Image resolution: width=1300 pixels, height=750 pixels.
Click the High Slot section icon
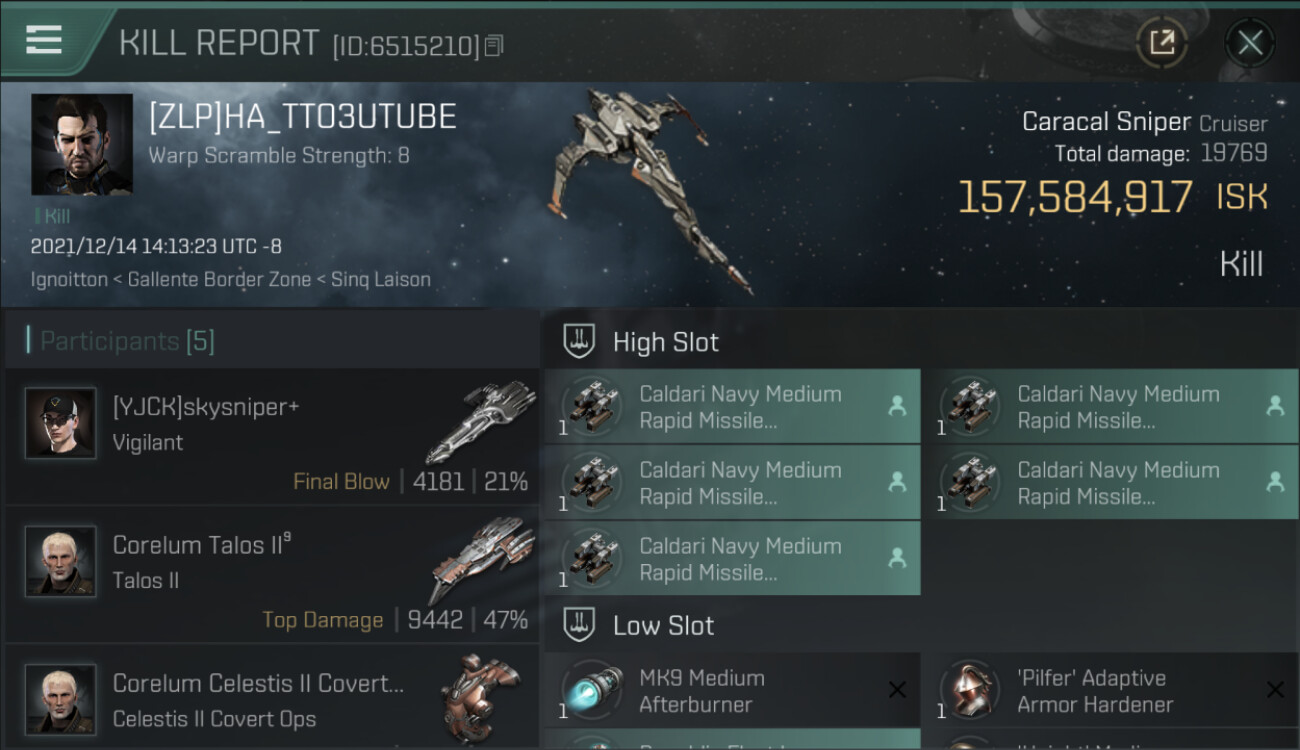point(580,342)
